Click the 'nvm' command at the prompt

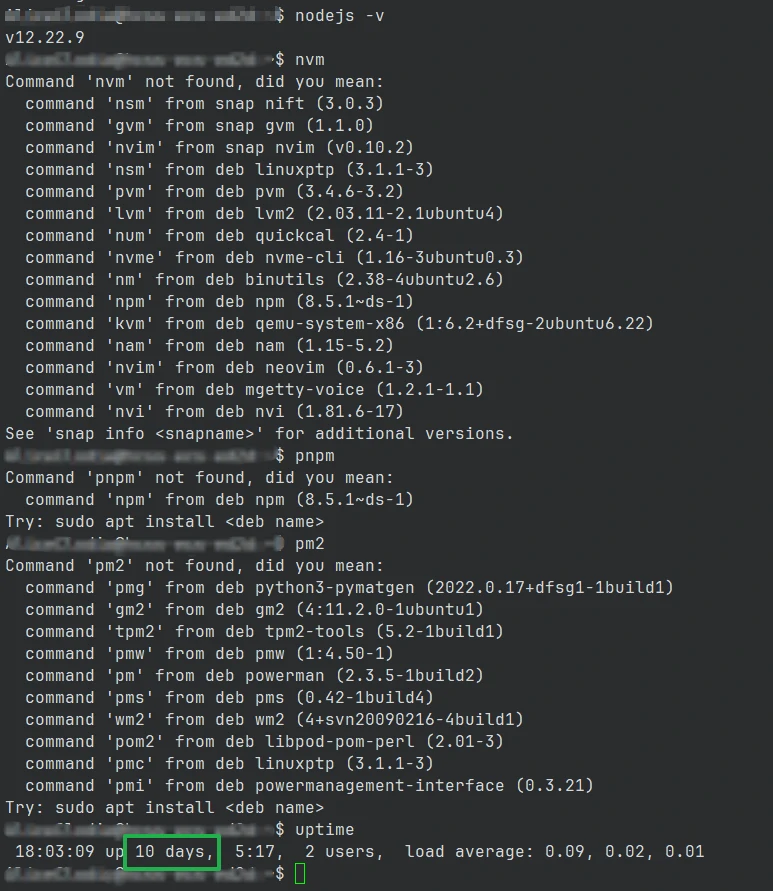[310, 60]
